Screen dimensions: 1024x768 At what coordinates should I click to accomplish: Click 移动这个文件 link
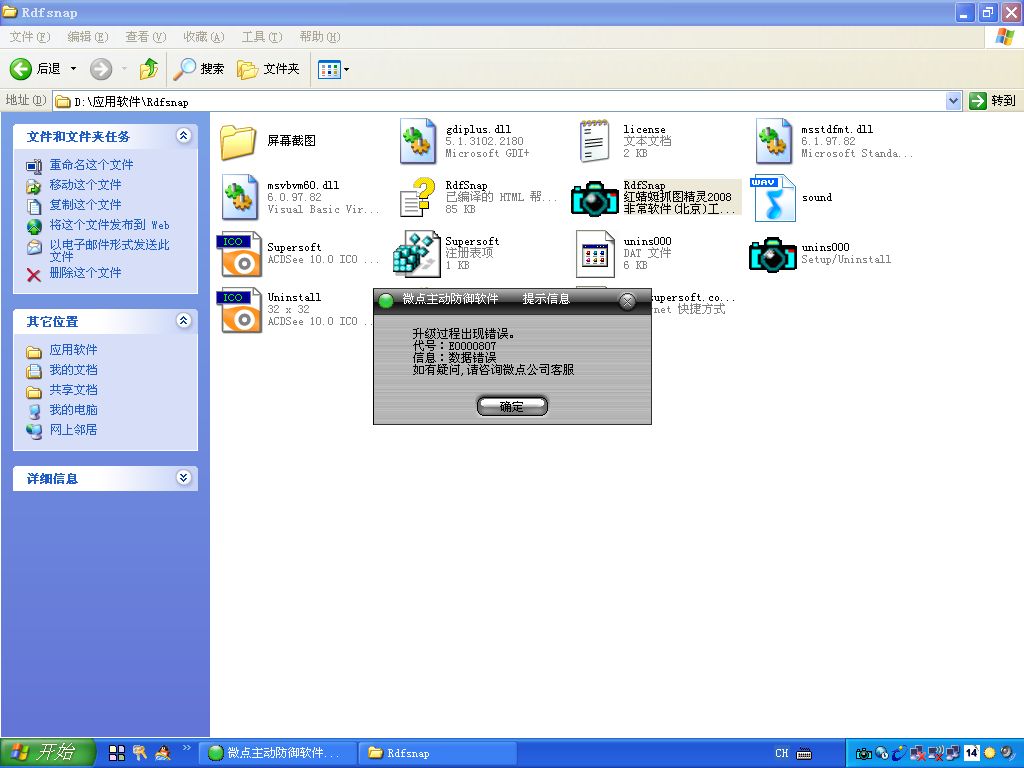86,185
